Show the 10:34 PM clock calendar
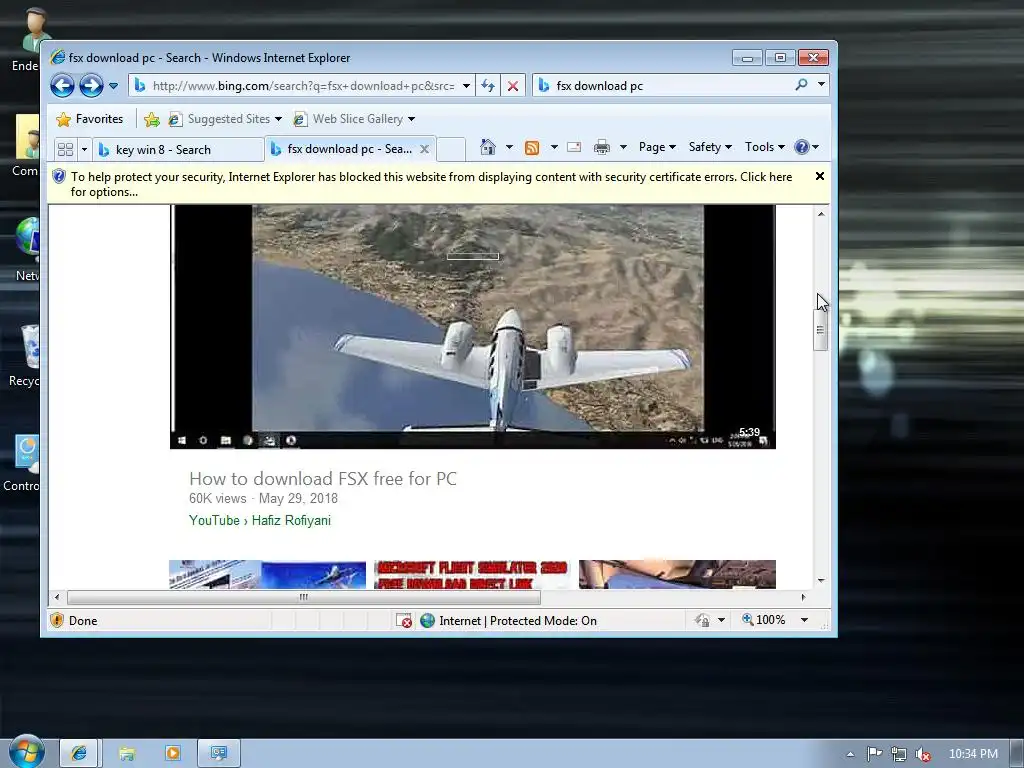The height and width of the screenshot is (768, 1024). (x=973, y=754)
